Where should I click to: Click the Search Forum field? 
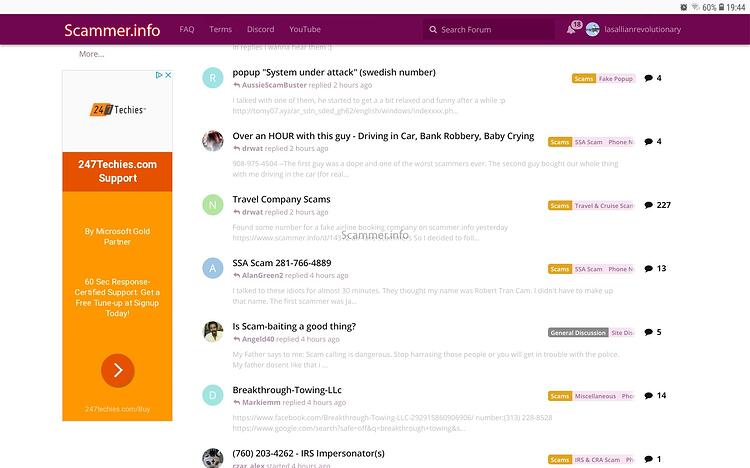point(488,30)
